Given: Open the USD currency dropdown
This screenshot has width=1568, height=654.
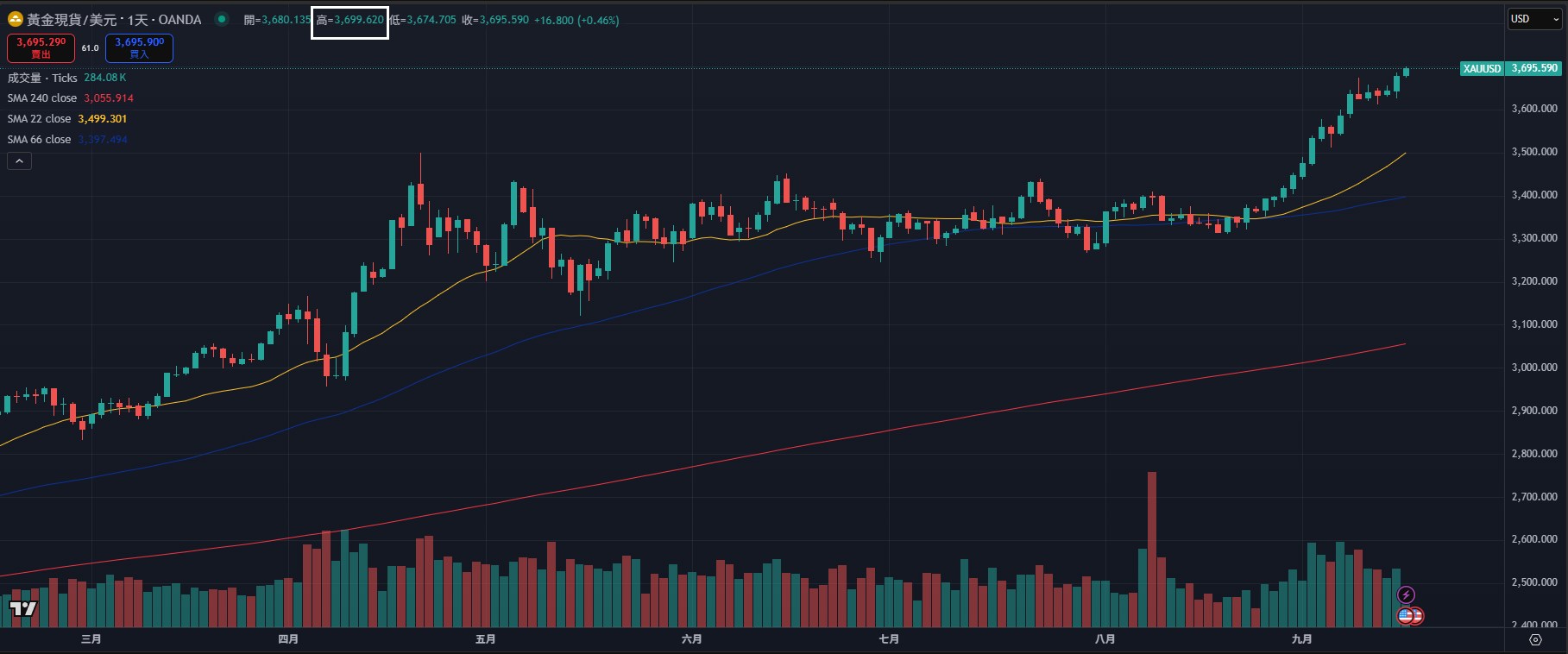Looking at the screenshot, I should click(1535, 19).
